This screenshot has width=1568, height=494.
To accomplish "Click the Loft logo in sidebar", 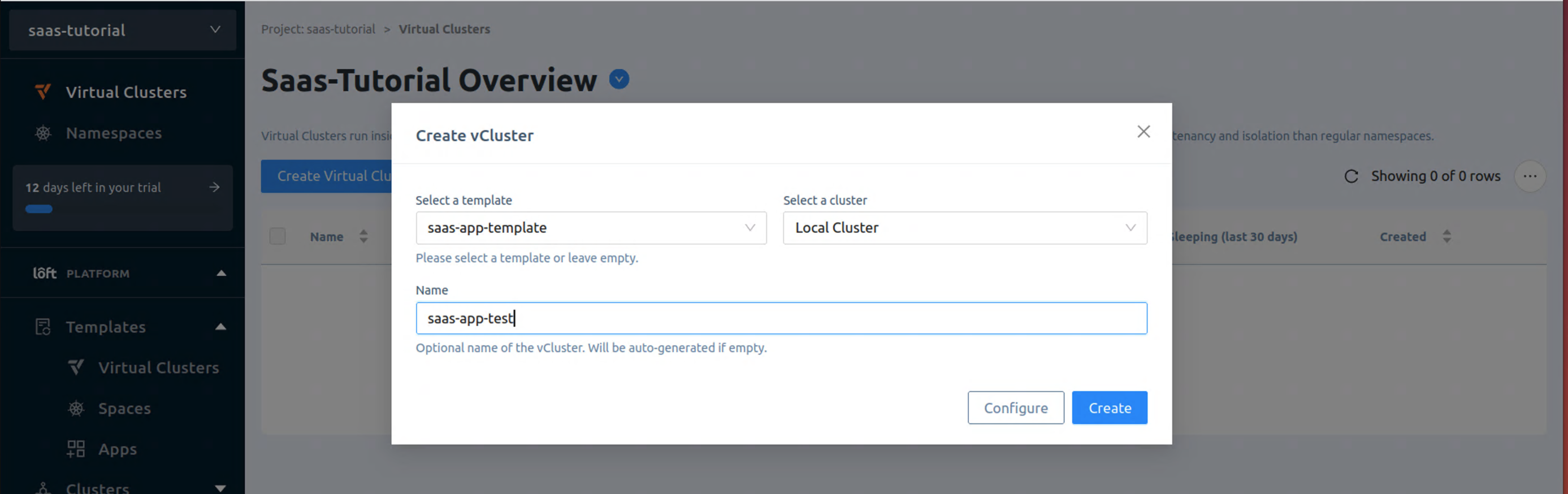I will click(45, 273).
